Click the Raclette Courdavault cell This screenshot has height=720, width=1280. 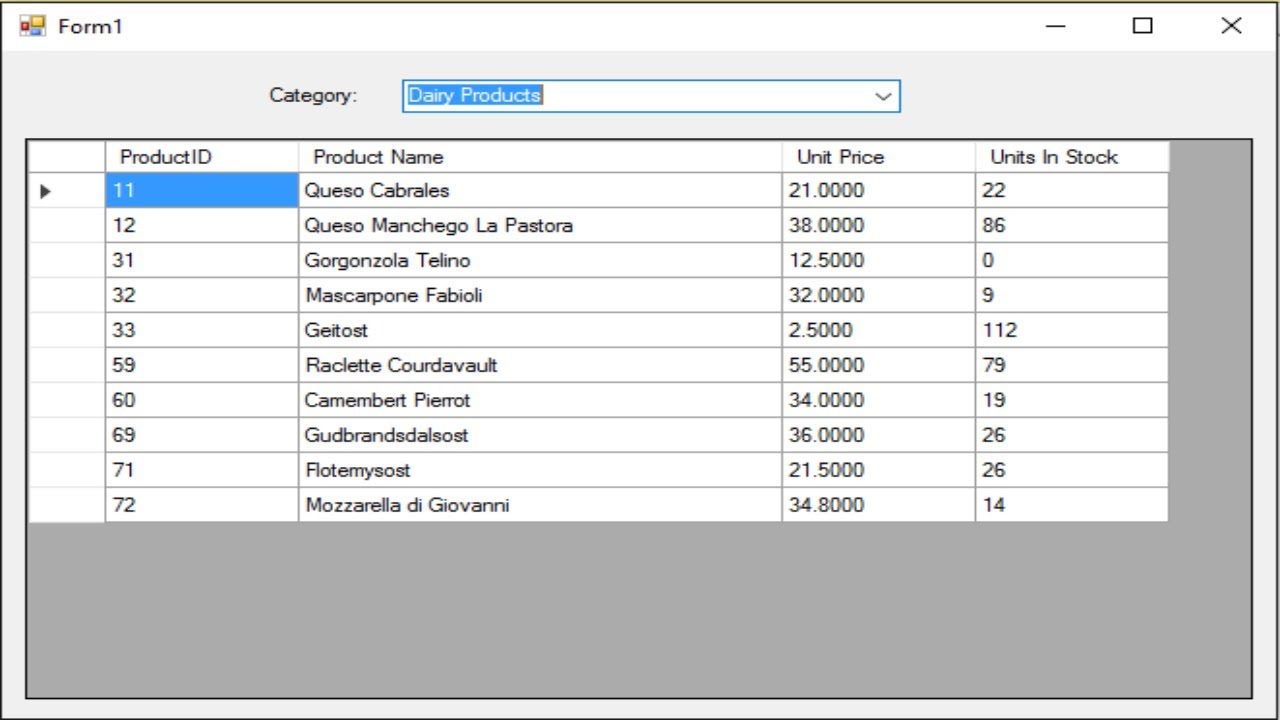pyautogui.click(x=540, y=365)
